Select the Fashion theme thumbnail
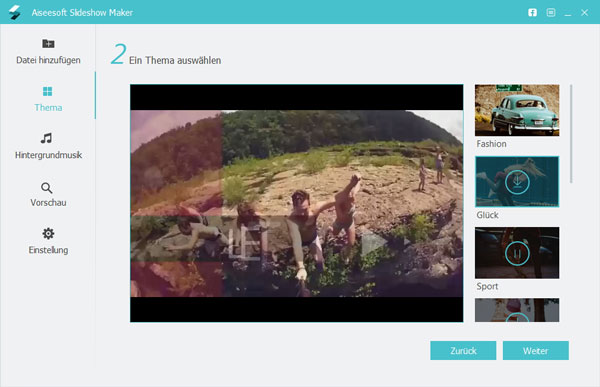600x387 pixels. click(517, 110)
